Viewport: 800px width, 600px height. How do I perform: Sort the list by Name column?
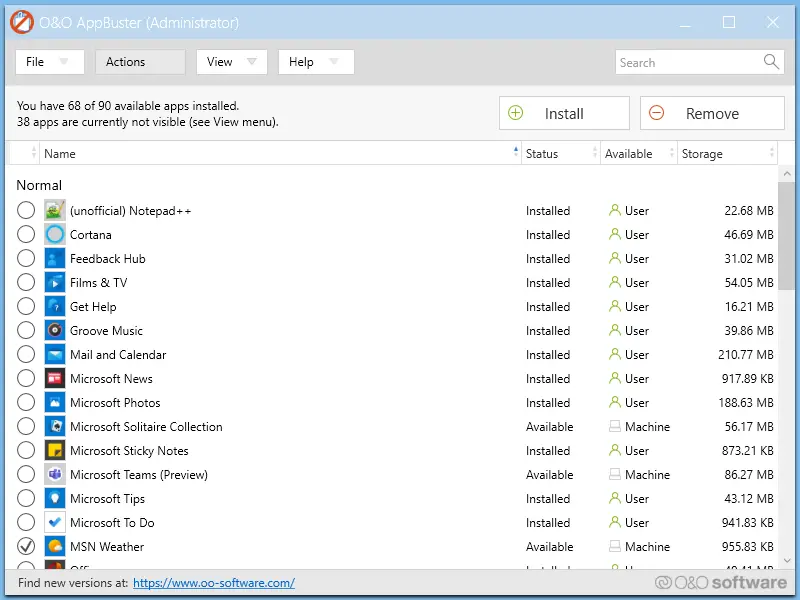point(280,153)
